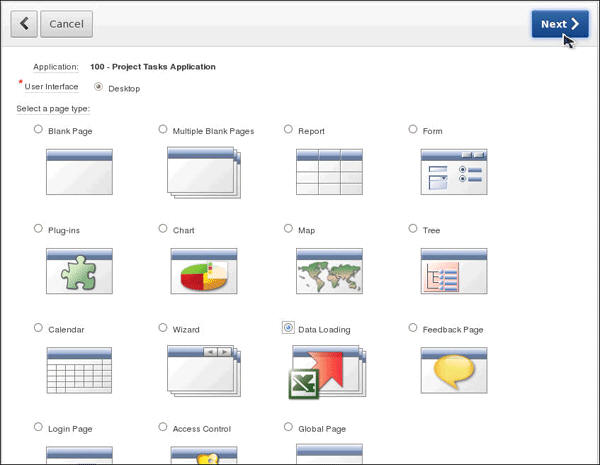
Task: Click the Plug-ins puzzle piece icon
Action: click(x=79, y=271)
